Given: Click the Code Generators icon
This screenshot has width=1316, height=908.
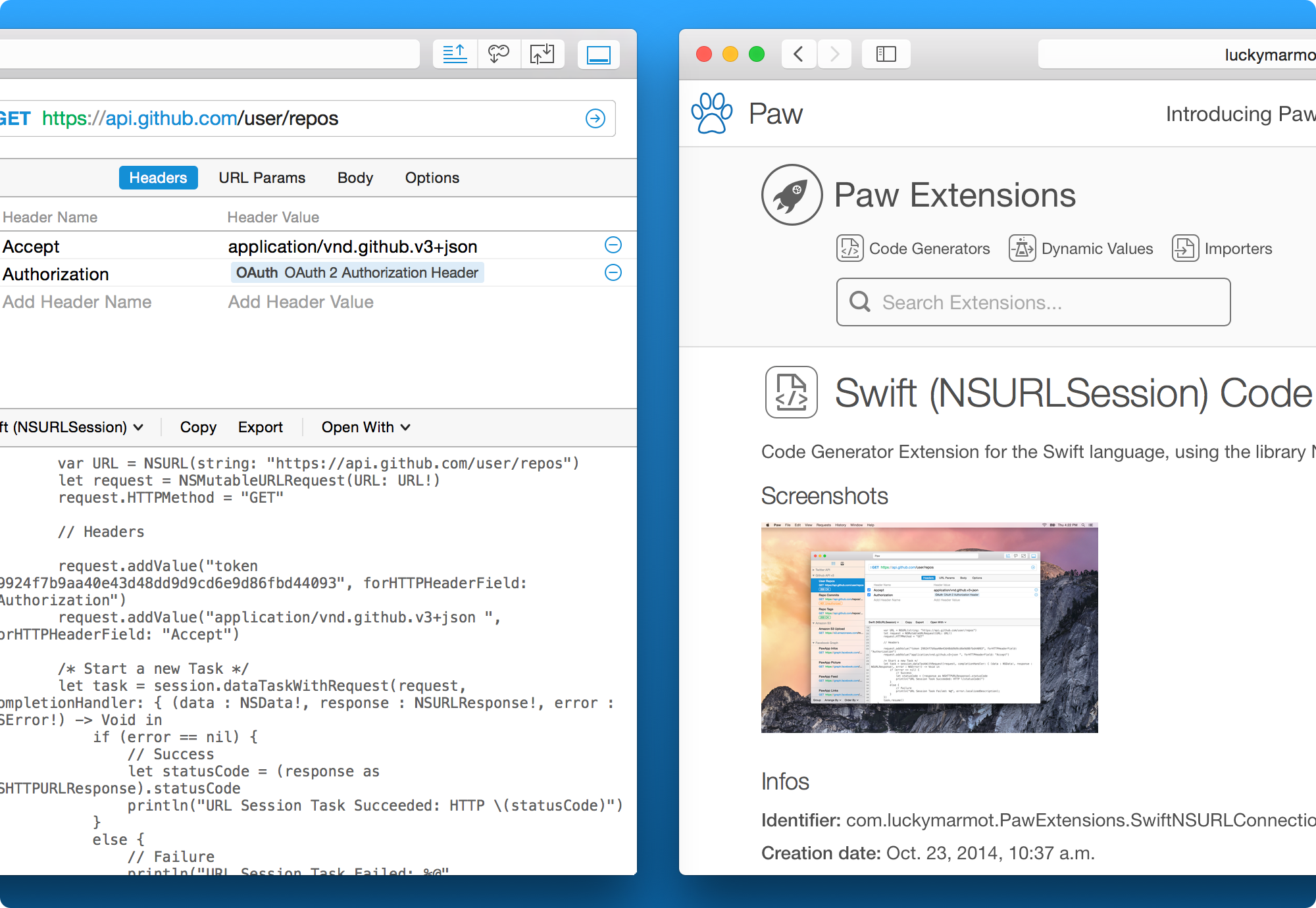Looking at the screenshot, I should tap(850, 249).
